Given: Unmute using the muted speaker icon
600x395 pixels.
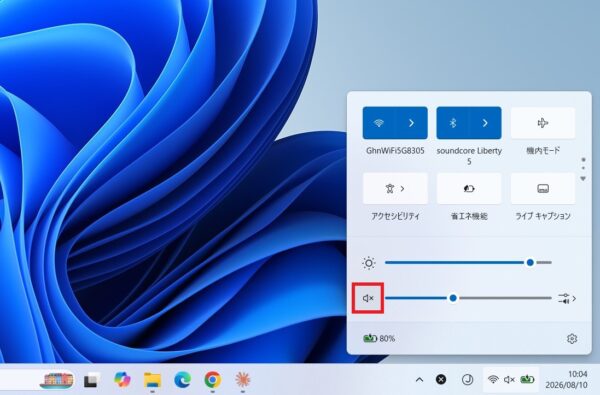Looking at the screenshot, I should point(368,298).
